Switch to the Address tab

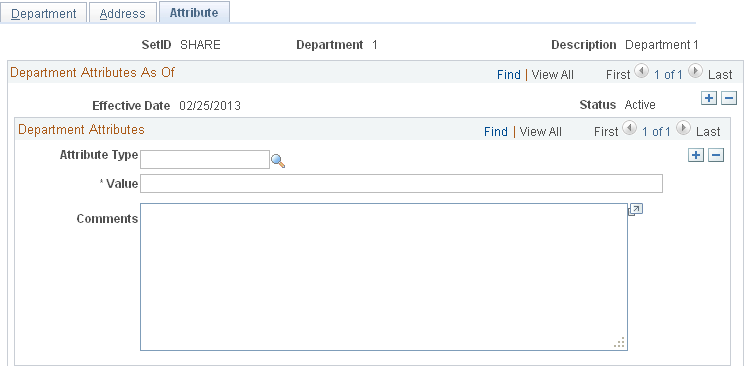123,13
